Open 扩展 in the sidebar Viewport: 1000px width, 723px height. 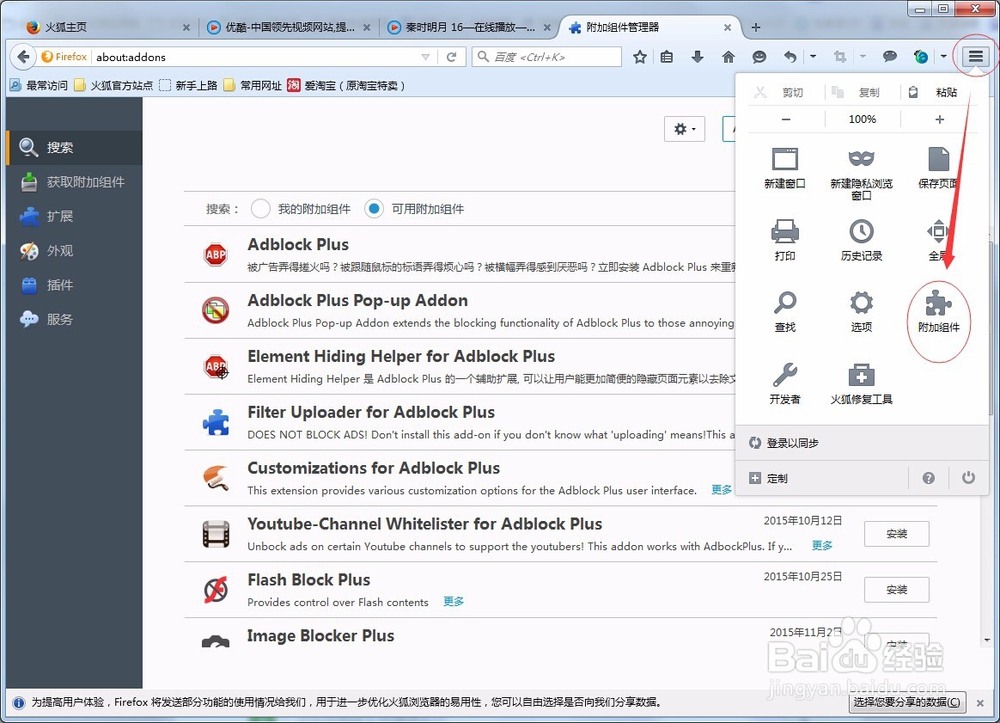point(75,217)
